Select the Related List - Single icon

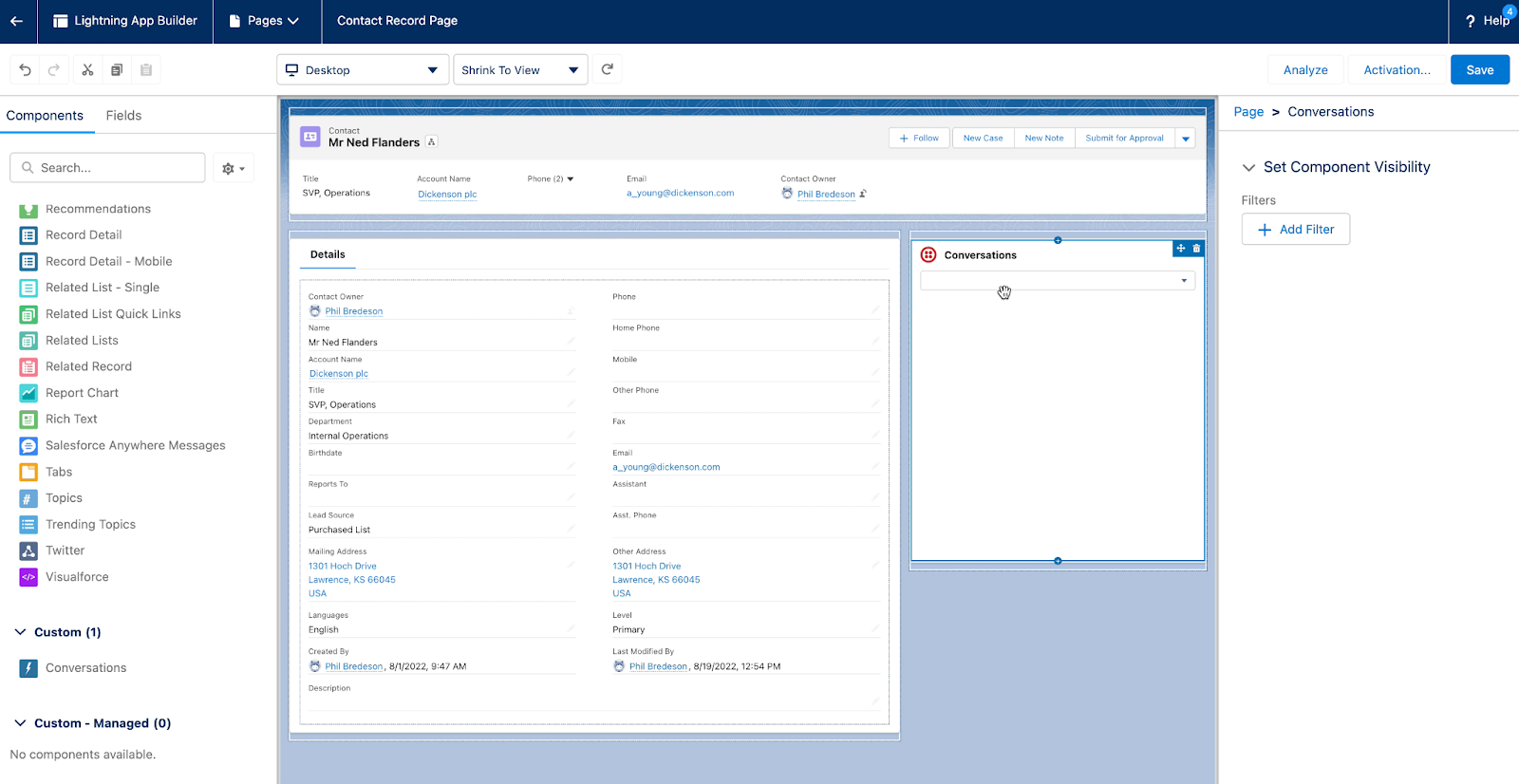[x=28, y=288]
